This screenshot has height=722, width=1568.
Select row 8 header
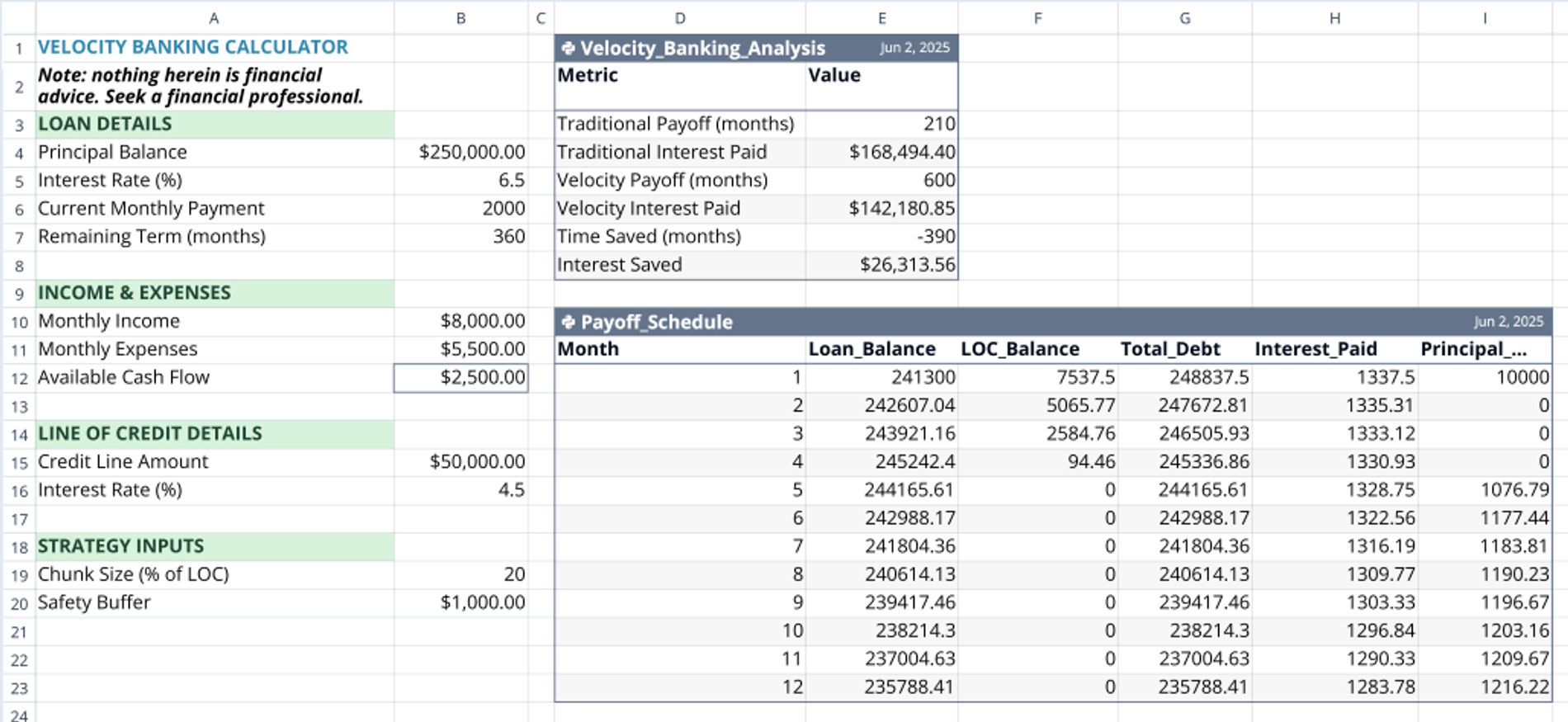pos(18,266)
